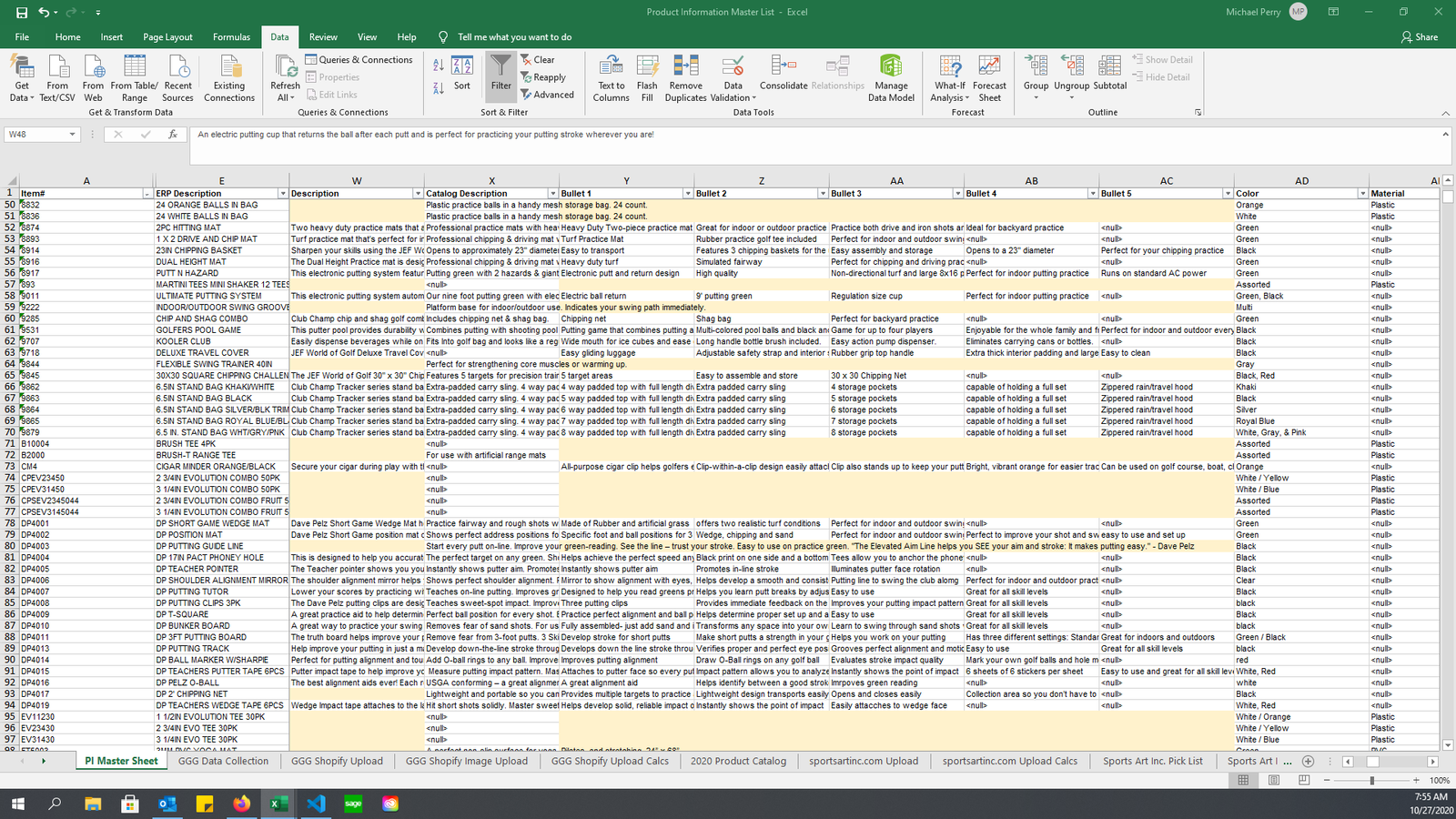The image size is (1456, 819).
Task: Open Recent Sources
Action: tap(178, 78)
